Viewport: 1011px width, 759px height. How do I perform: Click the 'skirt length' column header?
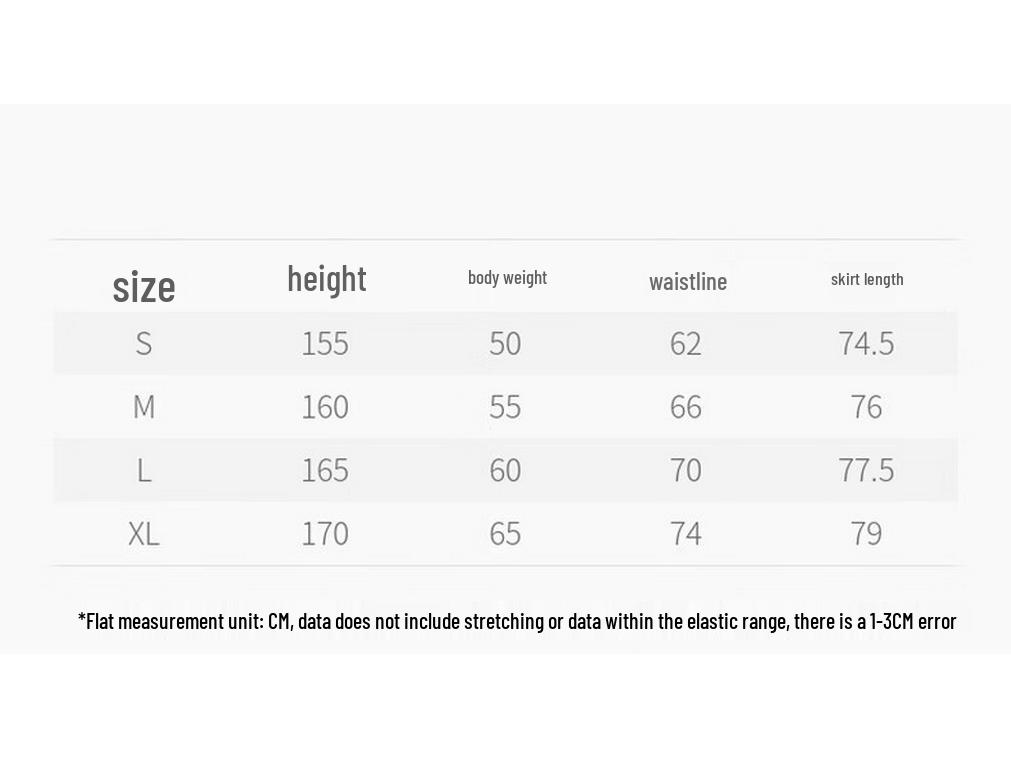pos(867,279)
